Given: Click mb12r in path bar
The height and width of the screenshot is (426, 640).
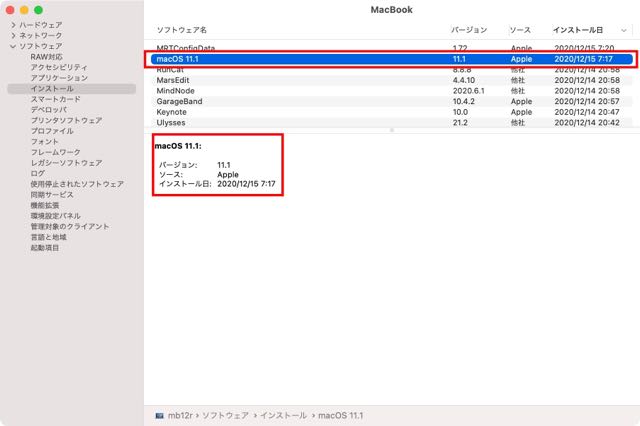Looking at the screenshot, I should pos(180,416).
